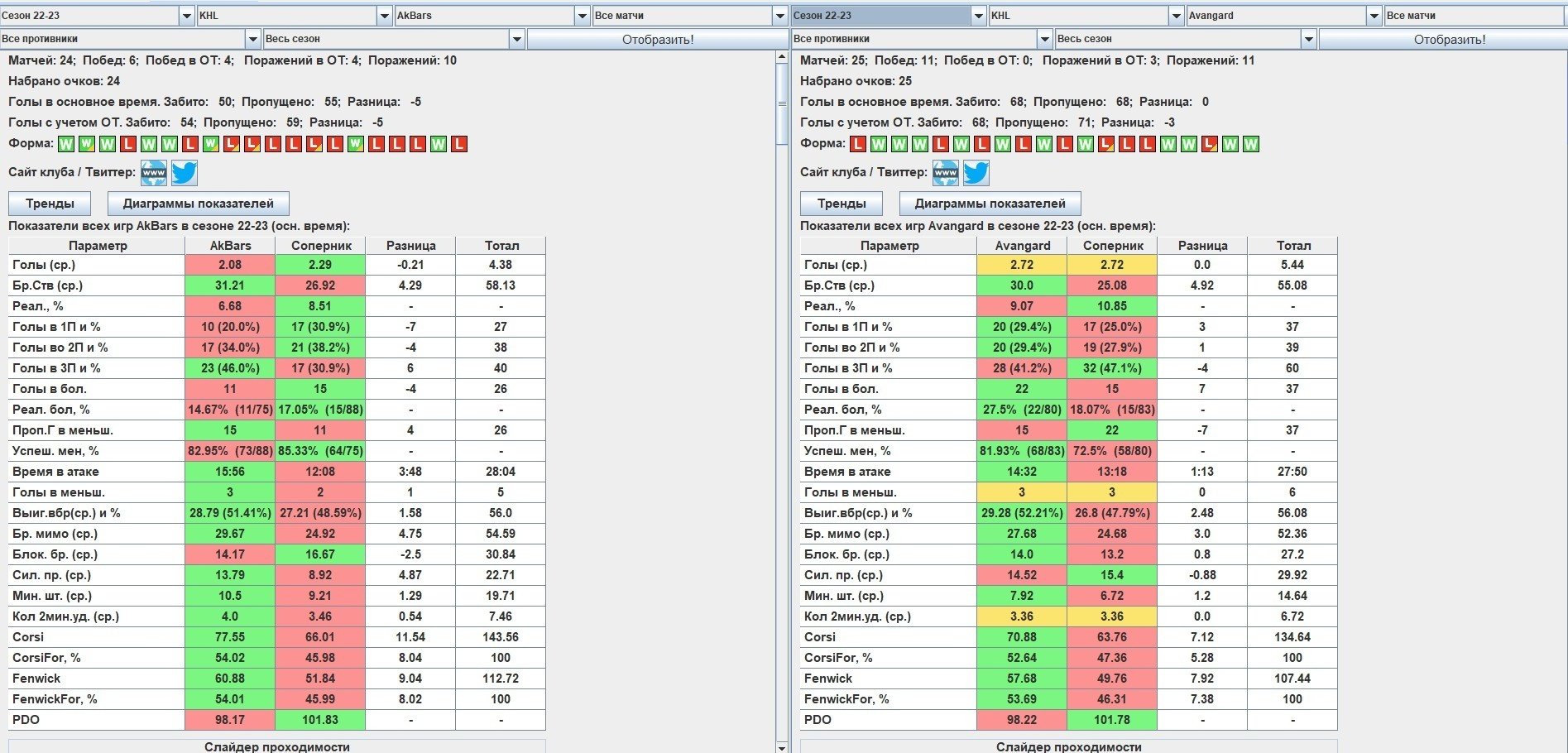The width and height of the screenshot is (1568, 753).
Task: Click the 'Тотал' column header in Avangard table
Action: point(1293,246)
